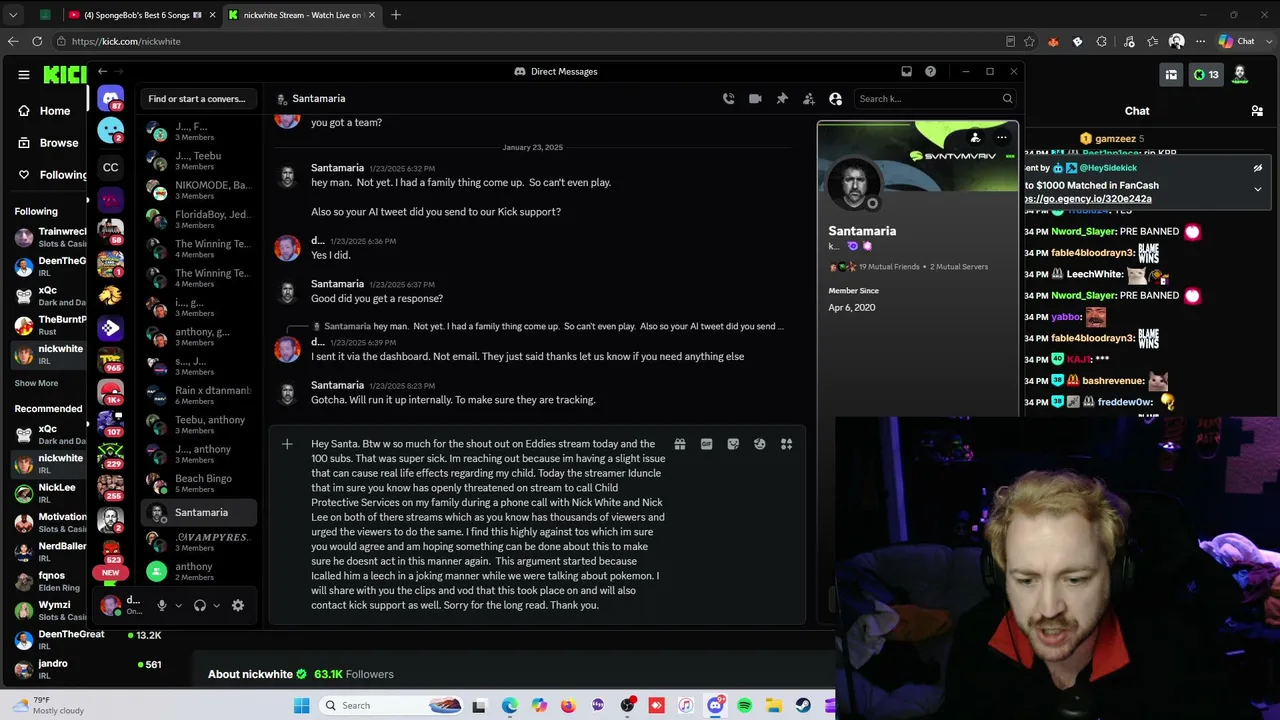Open the more options menu on Santamaria's profile

pos(1001,138)
